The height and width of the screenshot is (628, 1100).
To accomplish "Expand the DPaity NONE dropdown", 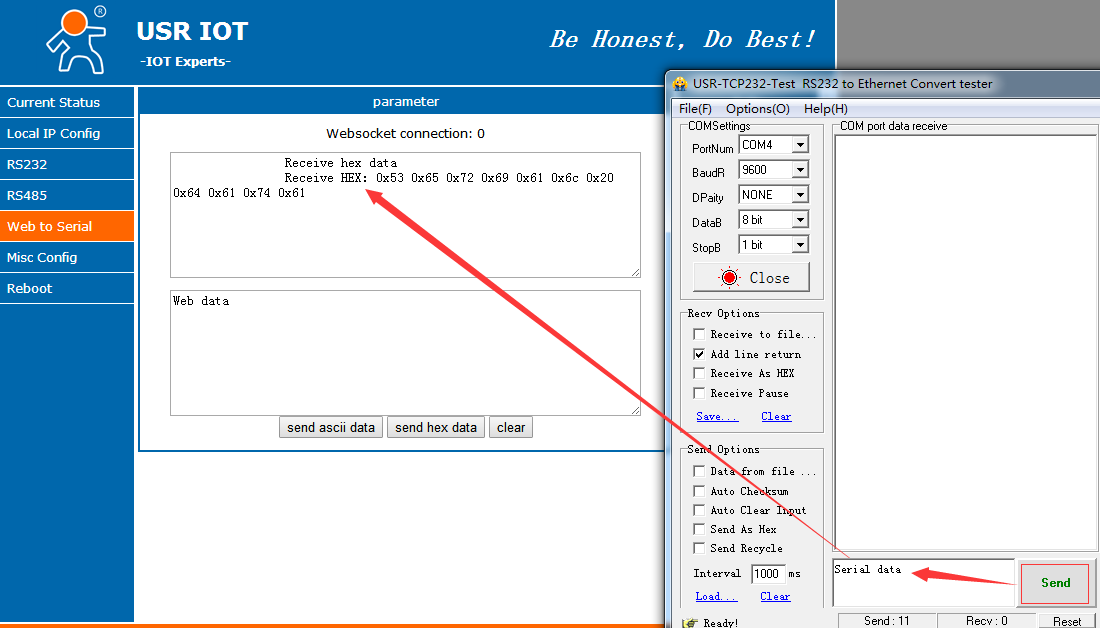I will [800, 194].
